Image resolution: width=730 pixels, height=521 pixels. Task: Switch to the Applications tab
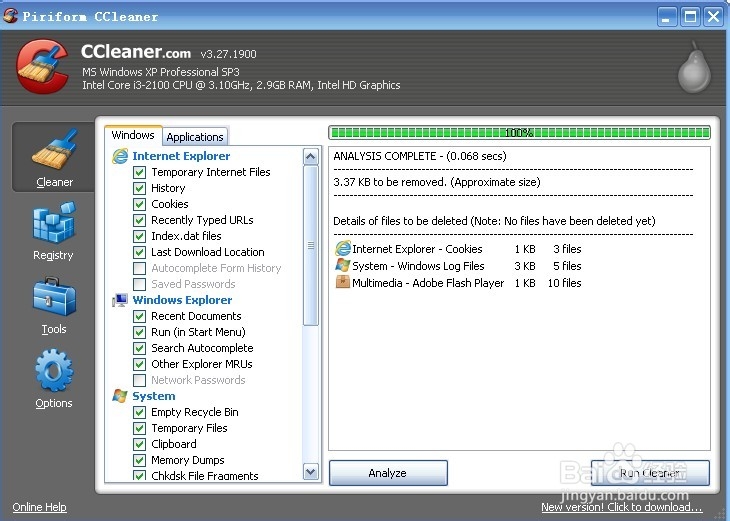[195, 137]
